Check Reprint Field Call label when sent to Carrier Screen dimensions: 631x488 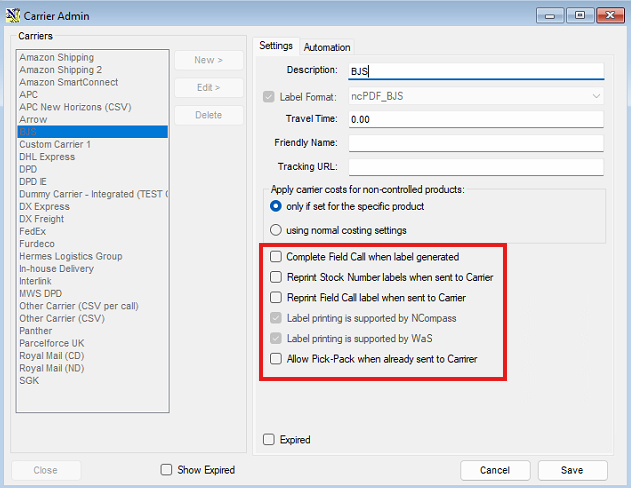[x=276, y=298]
